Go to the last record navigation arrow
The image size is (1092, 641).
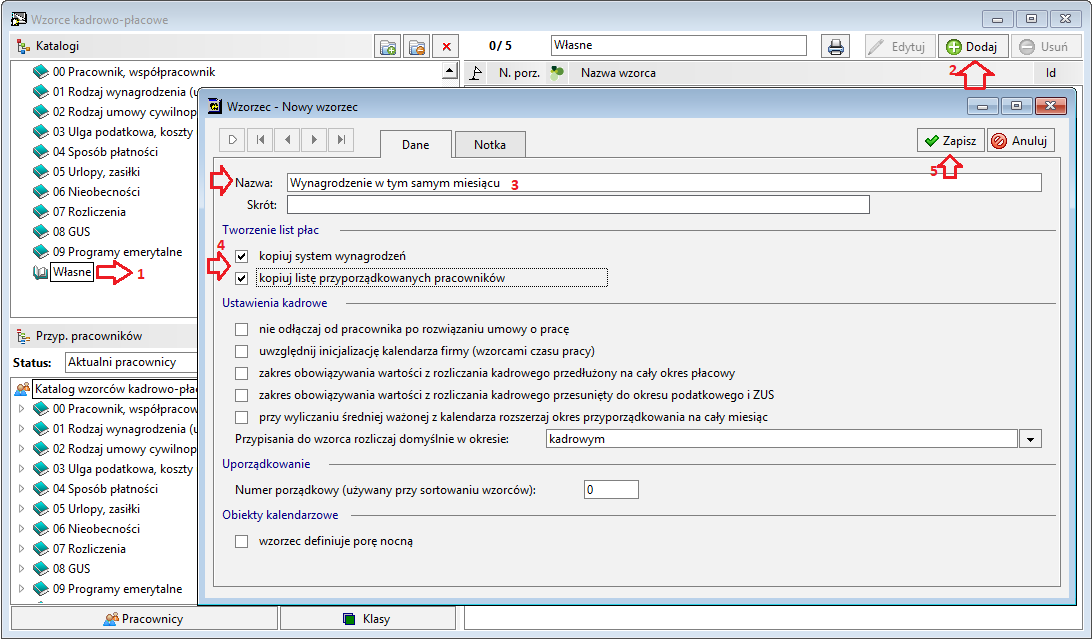[x=341, y=140]
